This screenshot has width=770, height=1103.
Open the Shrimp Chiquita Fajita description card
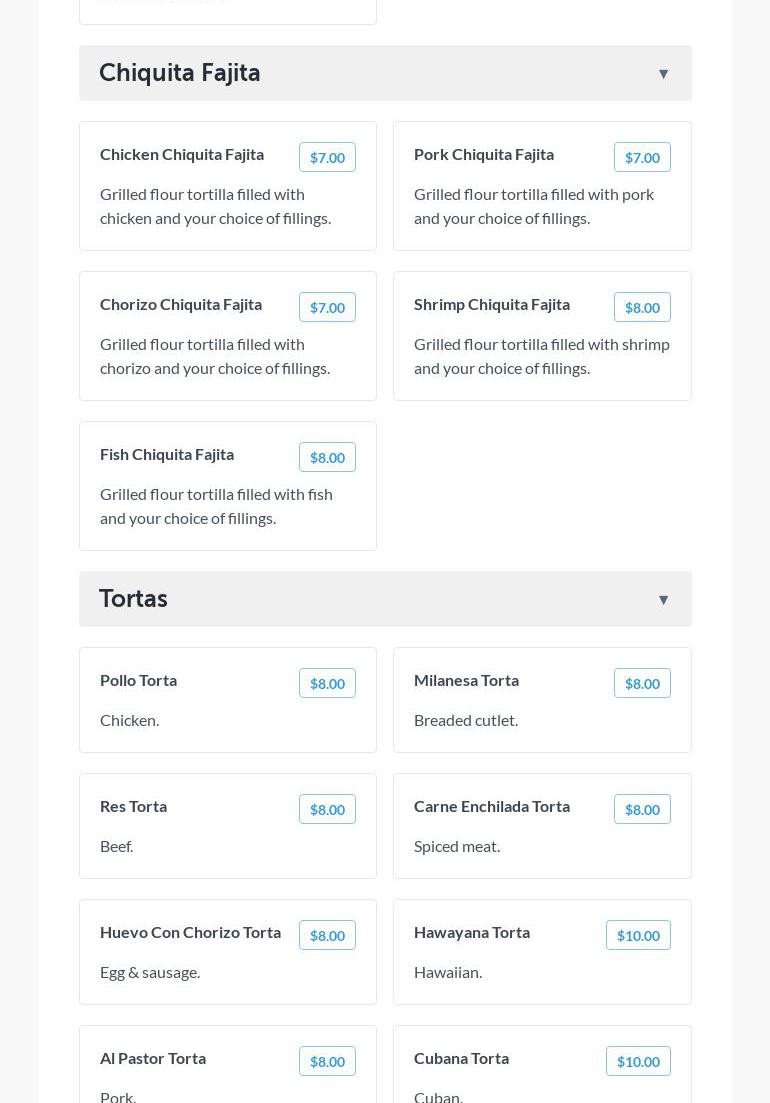point(541,356)
